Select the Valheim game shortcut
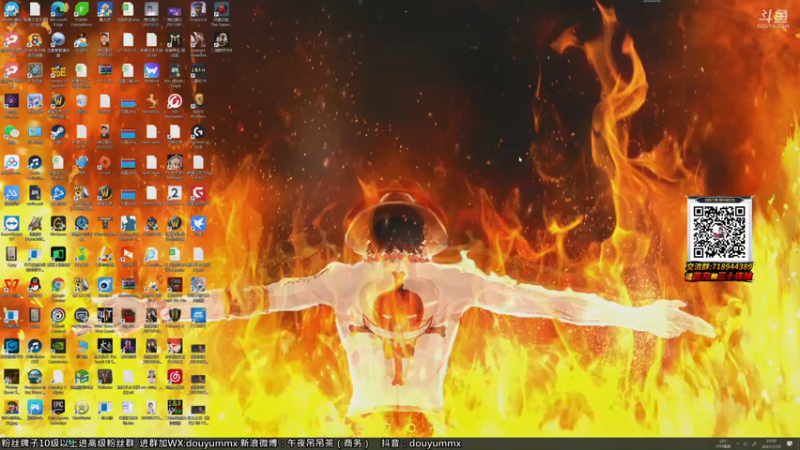This screenshot has height=450, width=800. (105, 377)
